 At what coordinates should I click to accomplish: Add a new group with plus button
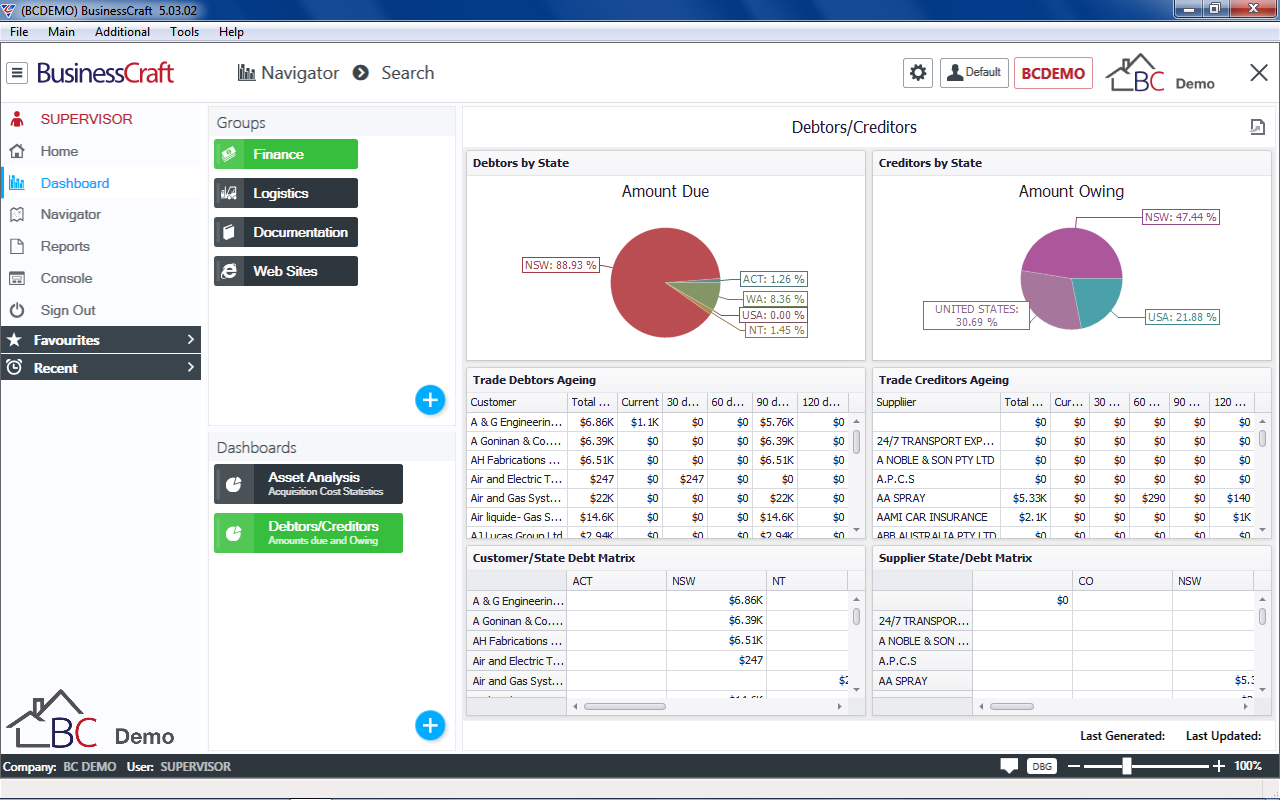tap(430, 400)
